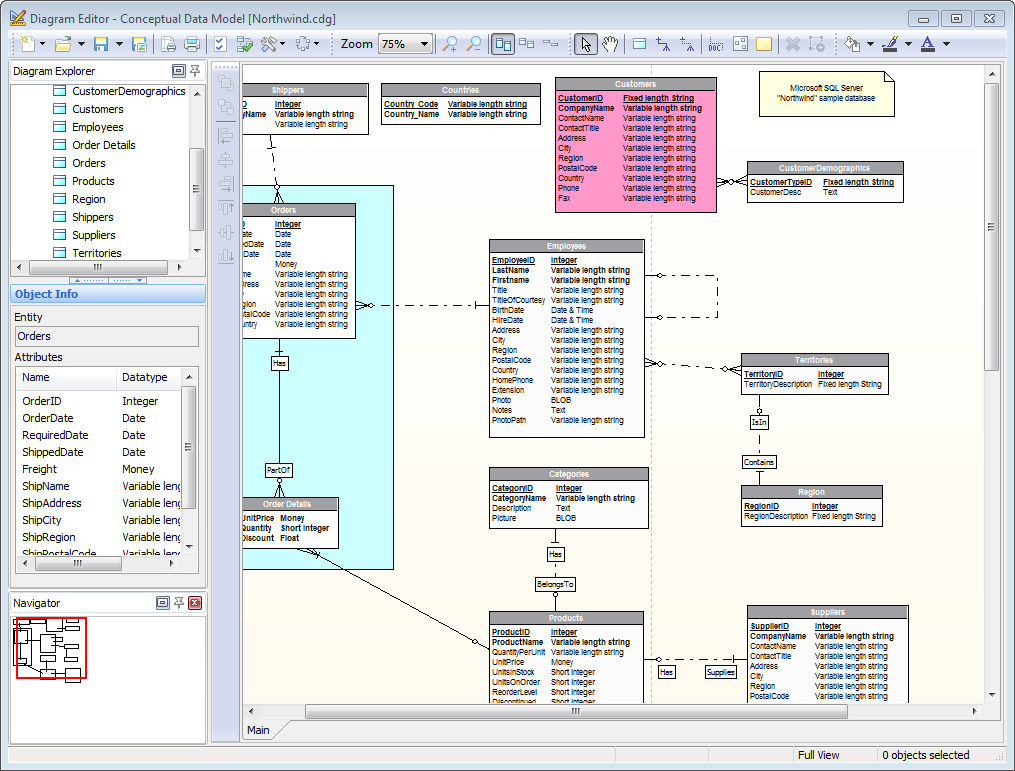Toggle full entity view mode button
Screen dimensions: 1015x771
tap(503, 44)
